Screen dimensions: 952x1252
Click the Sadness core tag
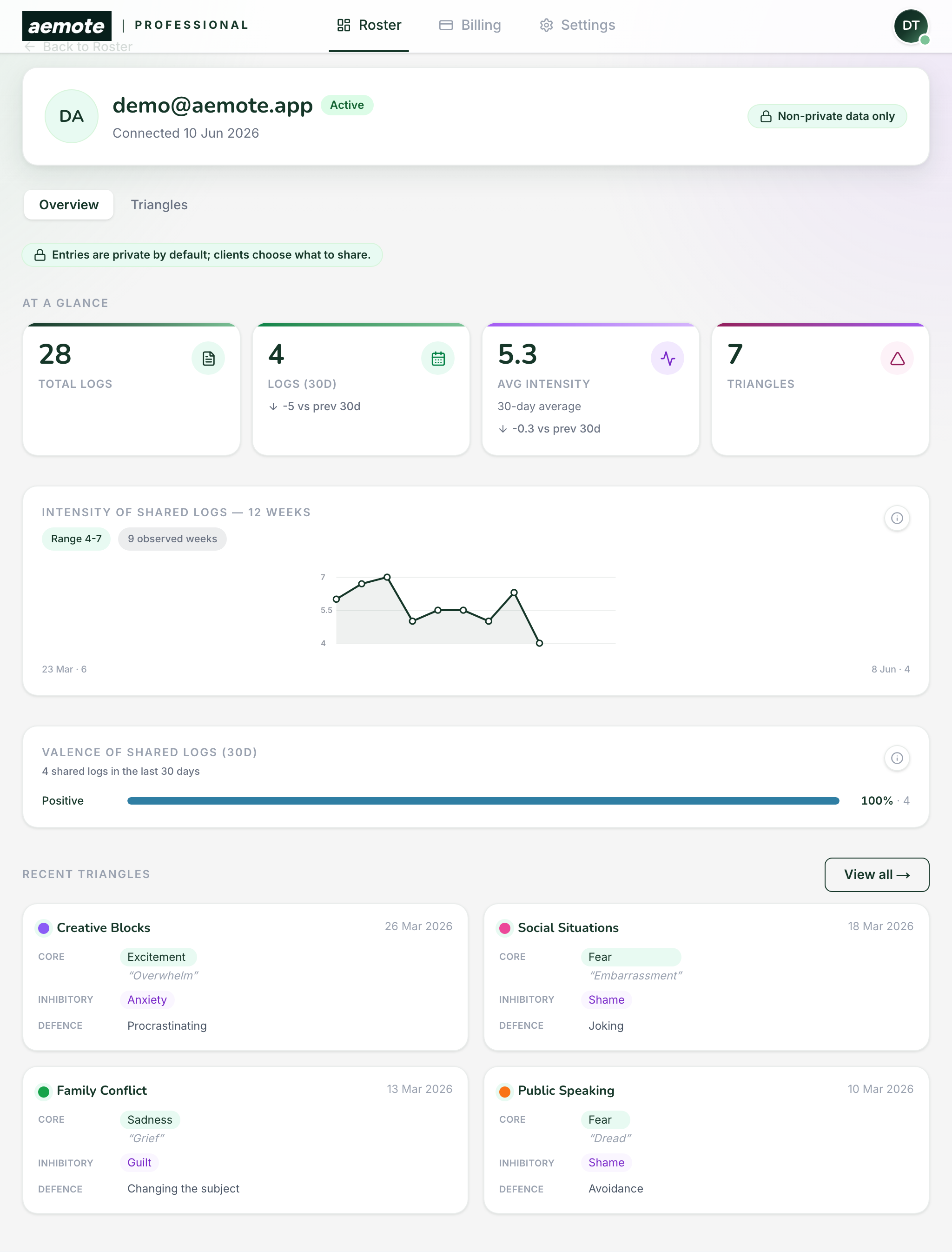pyautogui.click(x=150, y=1120)
